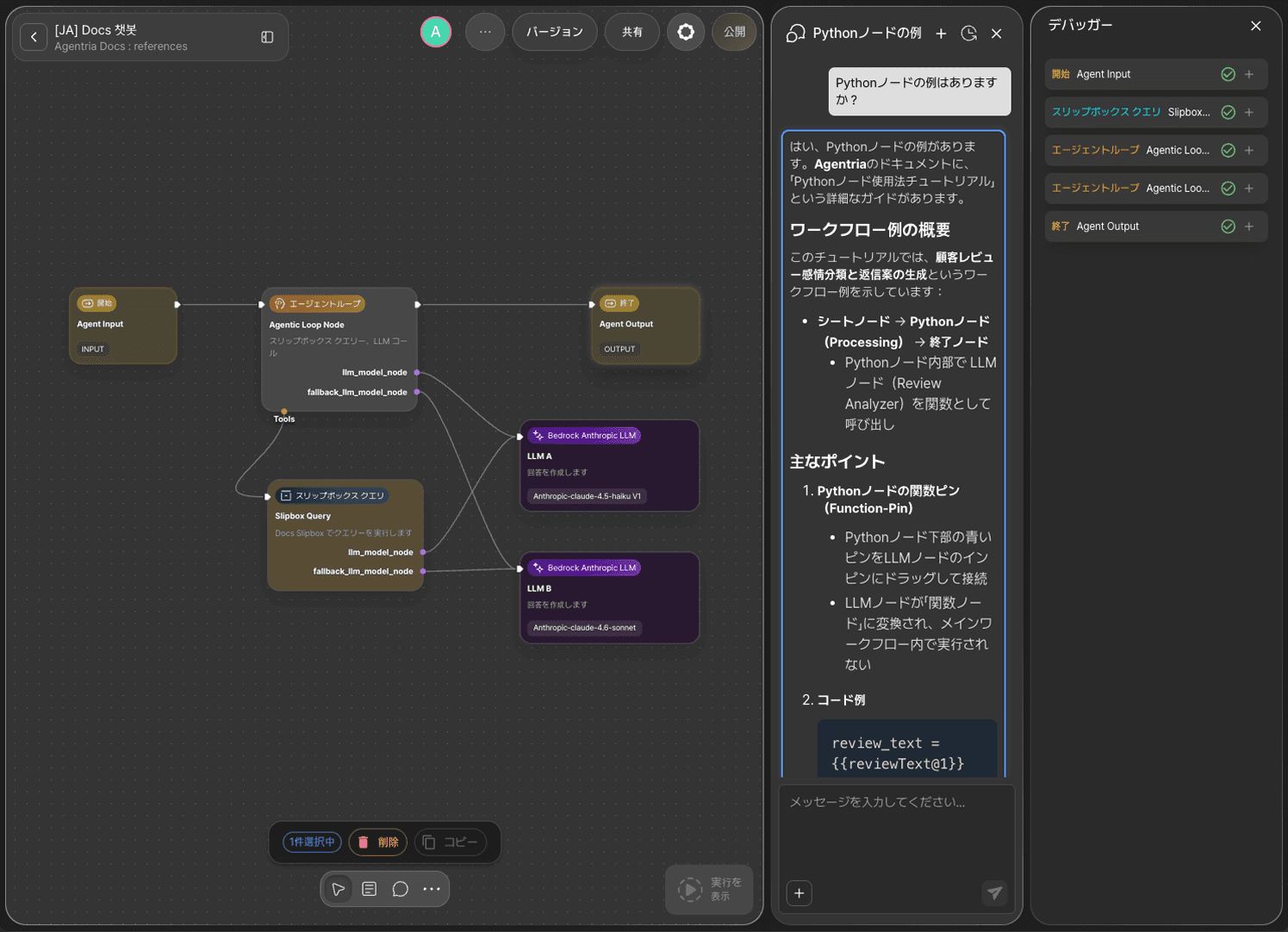Select the 開始 Agent Input debugger row
Screen dimensions: 1288x932
coord(1156,74)
